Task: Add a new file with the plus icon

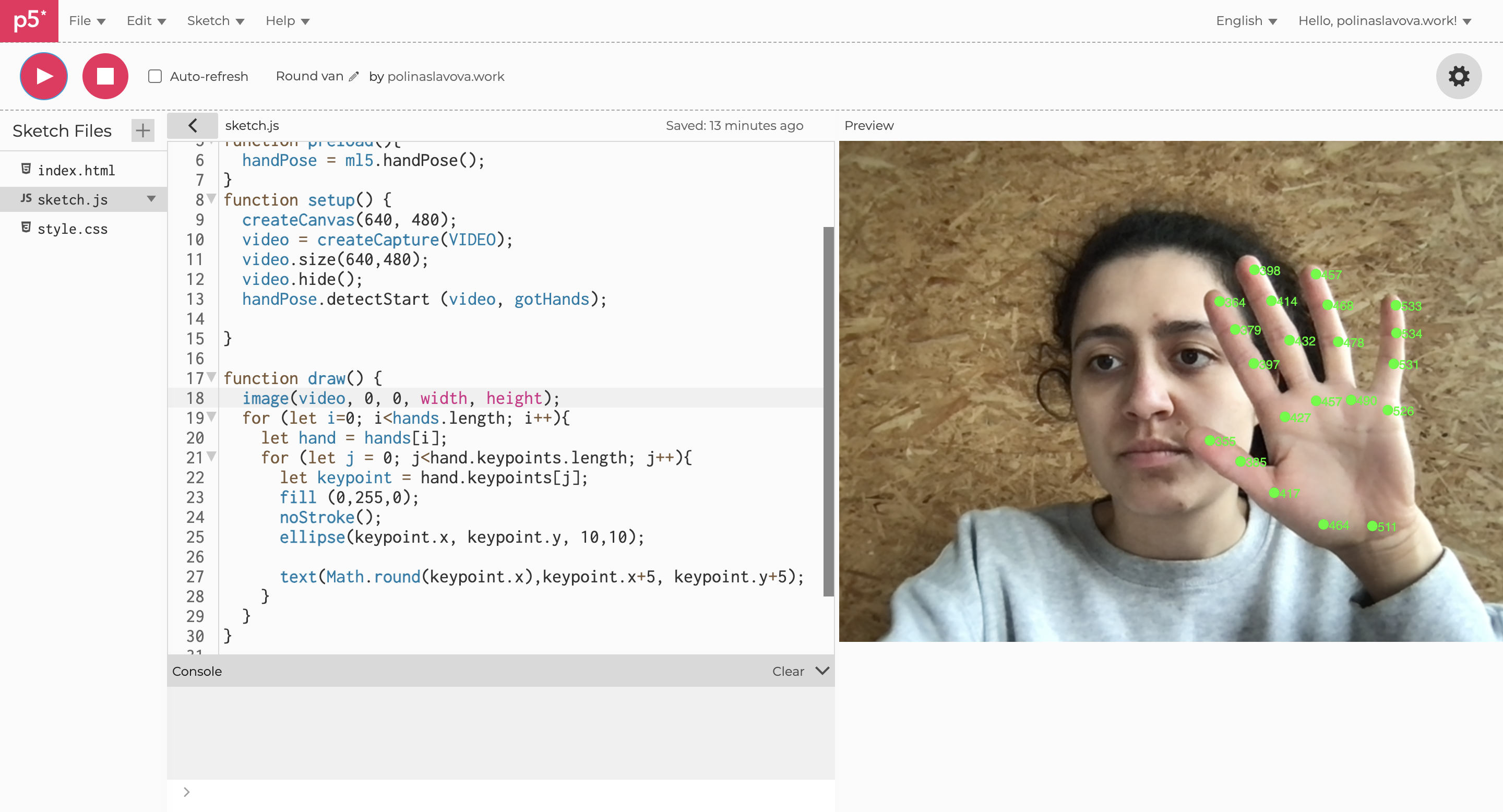Action: point(143,130)
